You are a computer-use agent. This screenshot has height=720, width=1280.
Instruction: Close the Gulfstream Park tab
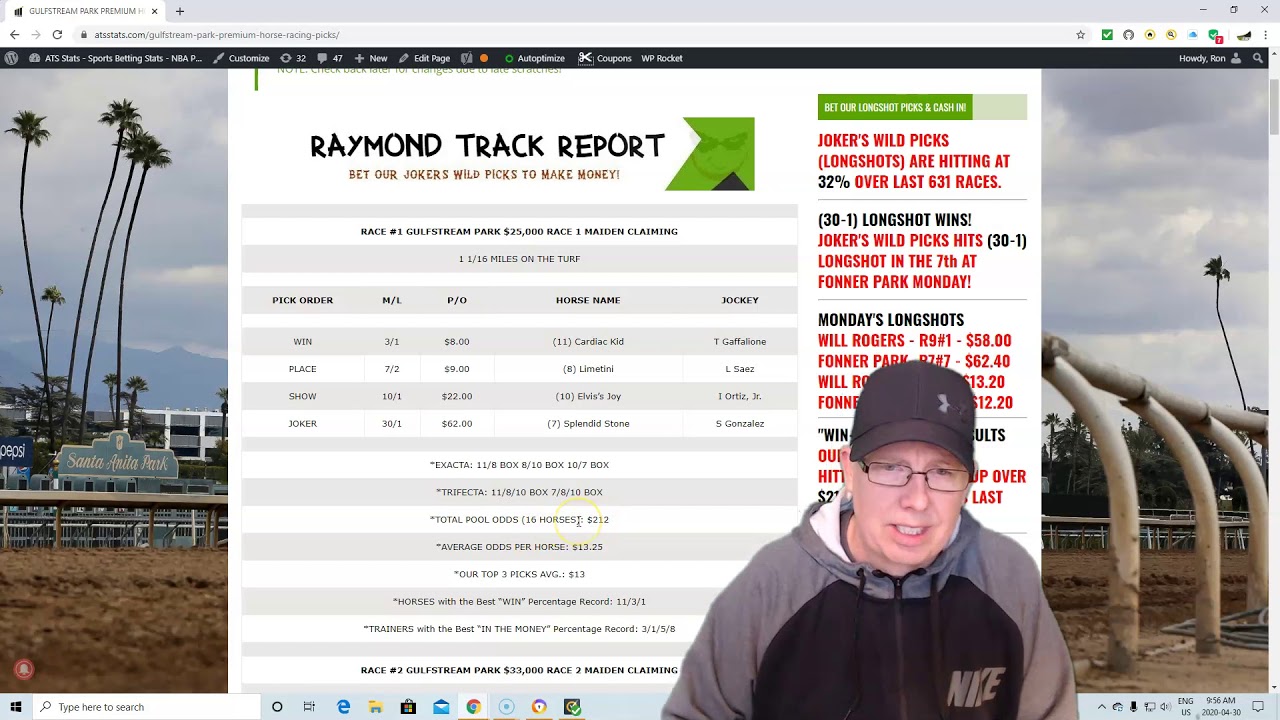point(154,11)
